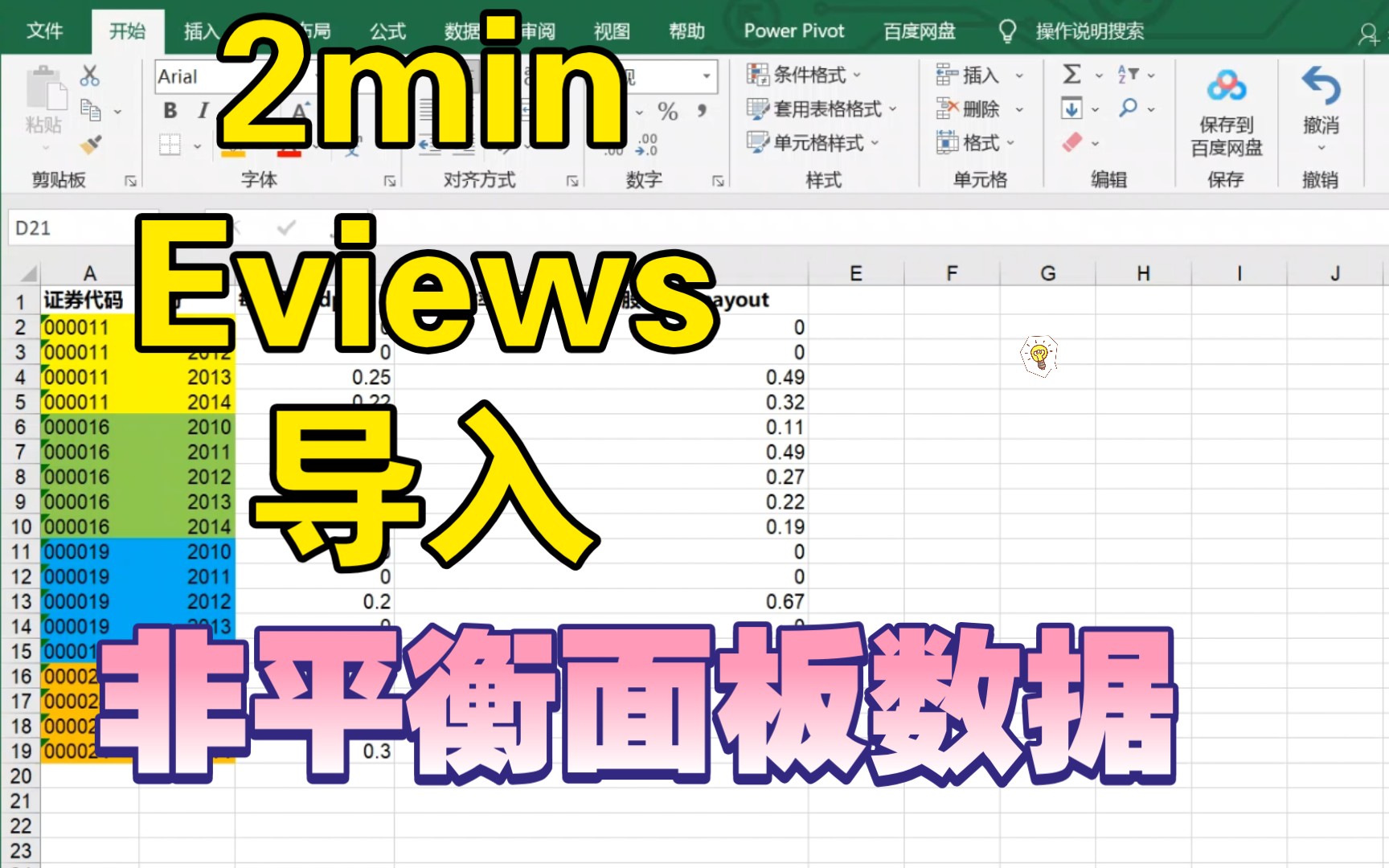Click the AutoSum sigma icon
Viewport: 1389px width, 868px height.
point(1071,74)
